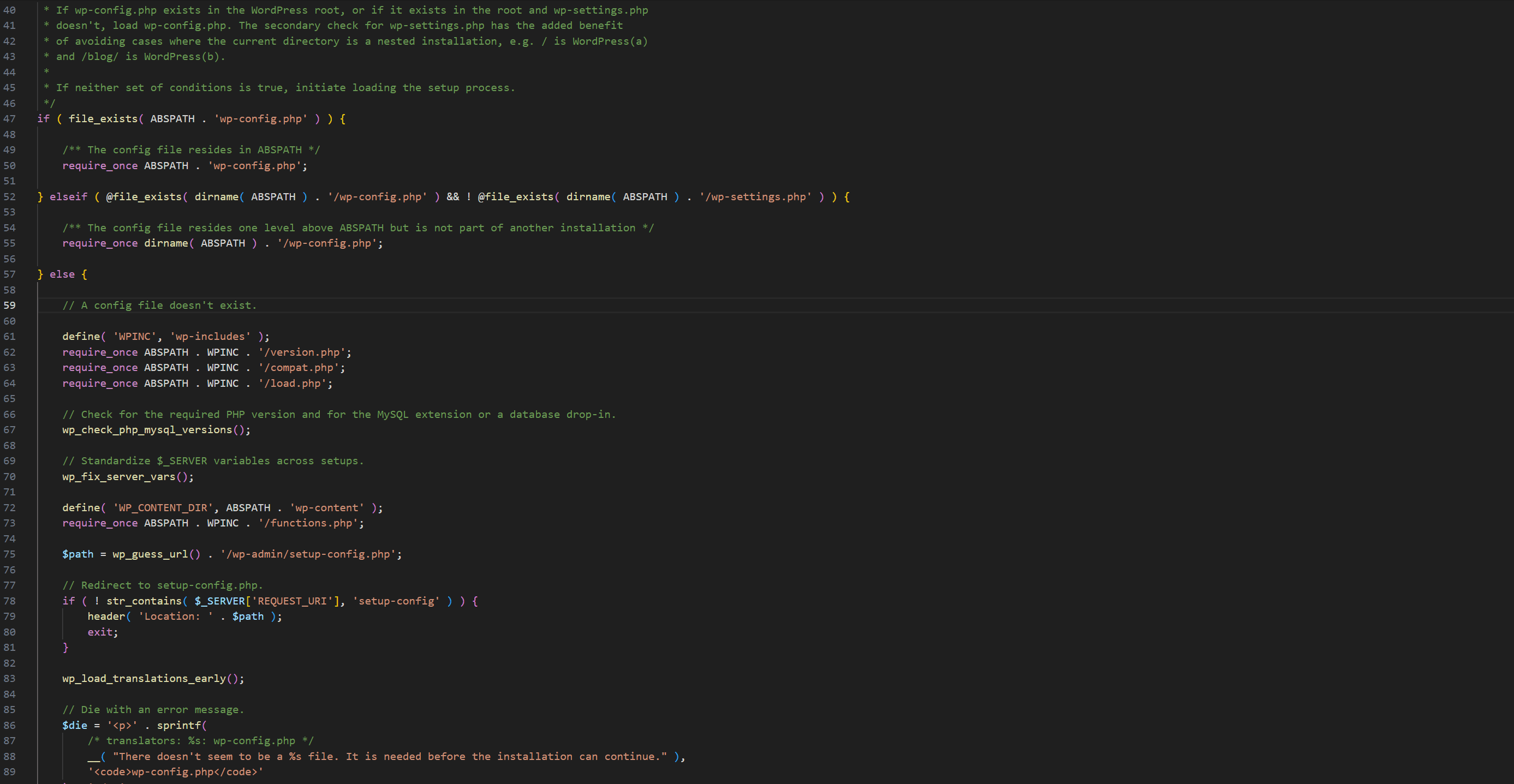Select the elseif keyword on line 52
Screen dimensions: 1514x784
coord(68,196)
